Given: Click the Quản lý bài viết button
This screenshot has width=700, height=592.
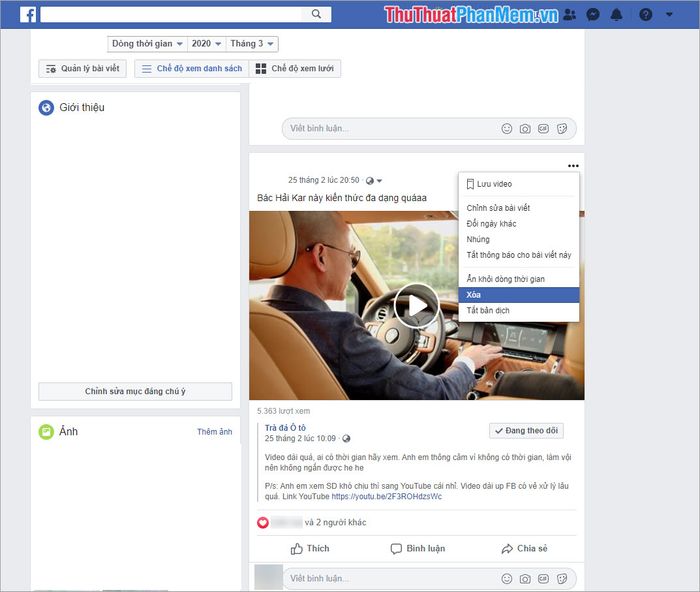Looking at the screenshot, I should click(x=83, y=68).
